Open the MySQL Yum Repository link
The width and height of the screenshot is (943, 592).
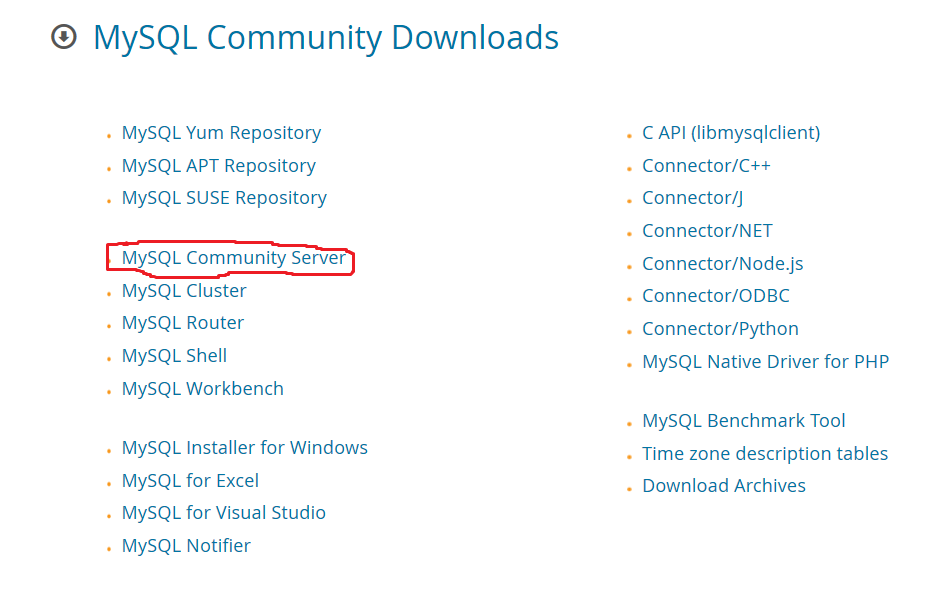pyautogui.click(x=221, y=133)
